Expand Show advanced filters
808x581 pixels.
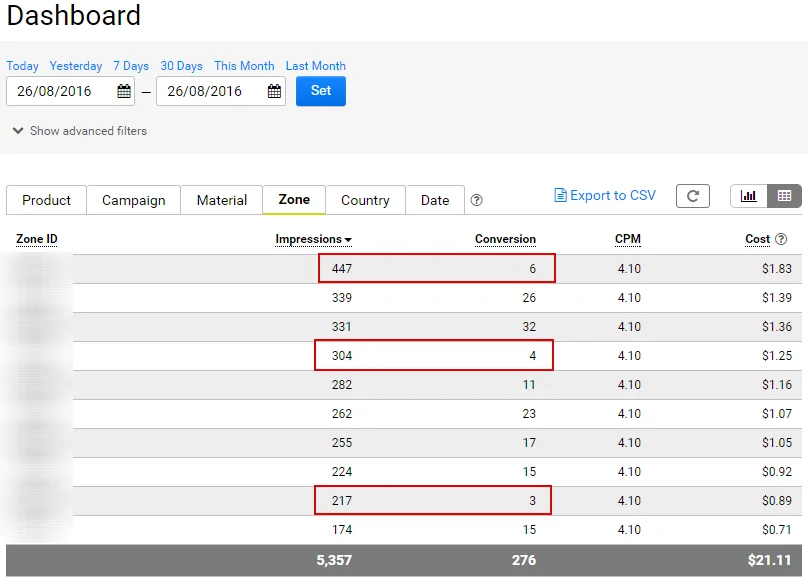80,131
